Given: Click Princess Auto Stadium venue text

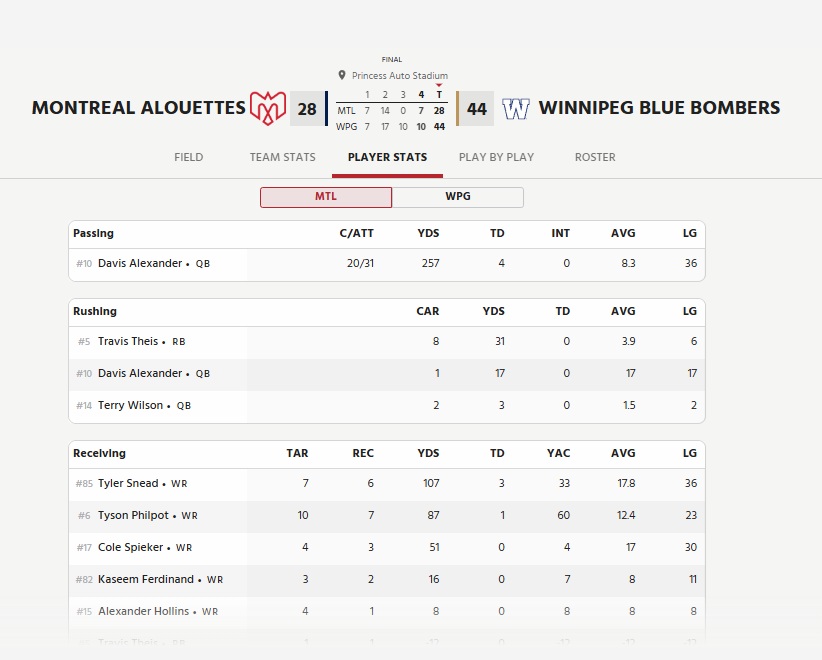Looking at the screenshot, I should [400, 75].
